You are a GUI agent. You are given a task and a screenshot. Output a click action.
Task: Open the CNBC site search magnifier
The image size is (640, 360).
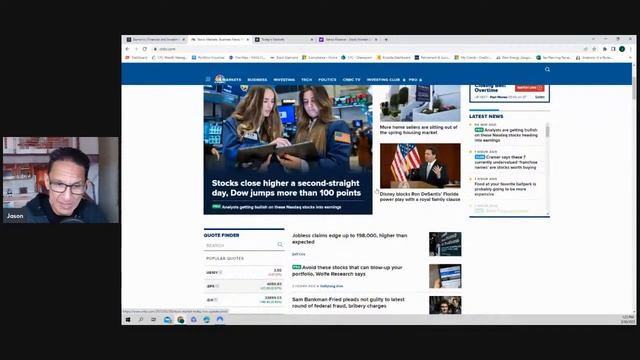point(547,69)
